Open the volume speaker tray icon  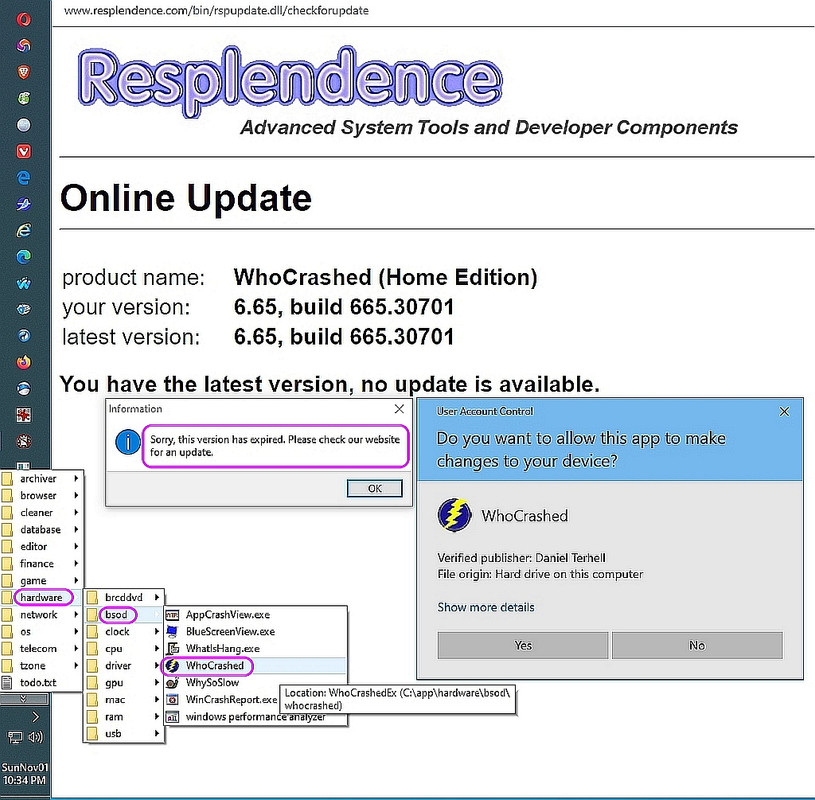coord(35,737)
